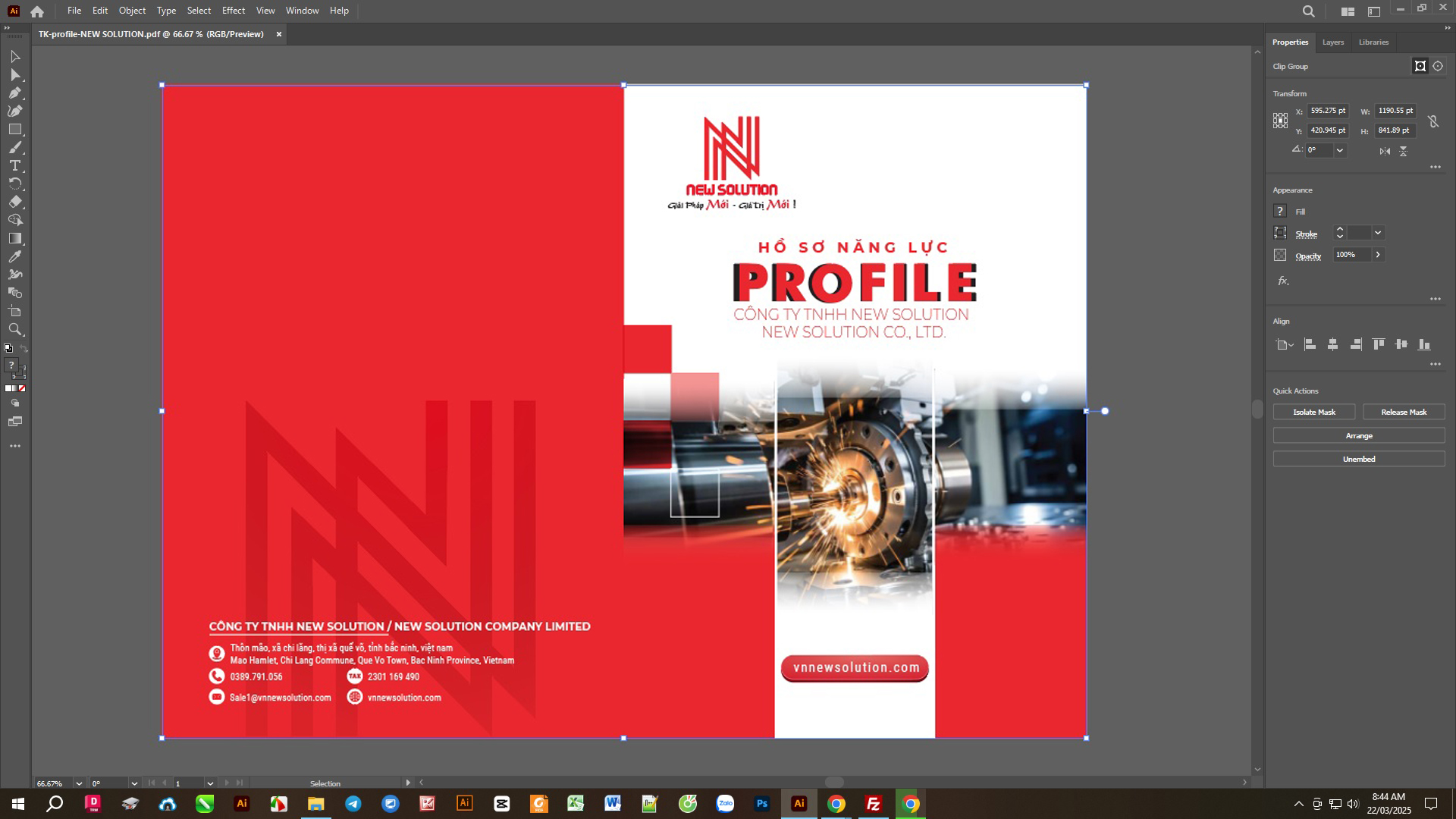Viewport: 1456px width, 819px height.
Task: Select the Rotate tool
Action: click(x=14, y=184)
